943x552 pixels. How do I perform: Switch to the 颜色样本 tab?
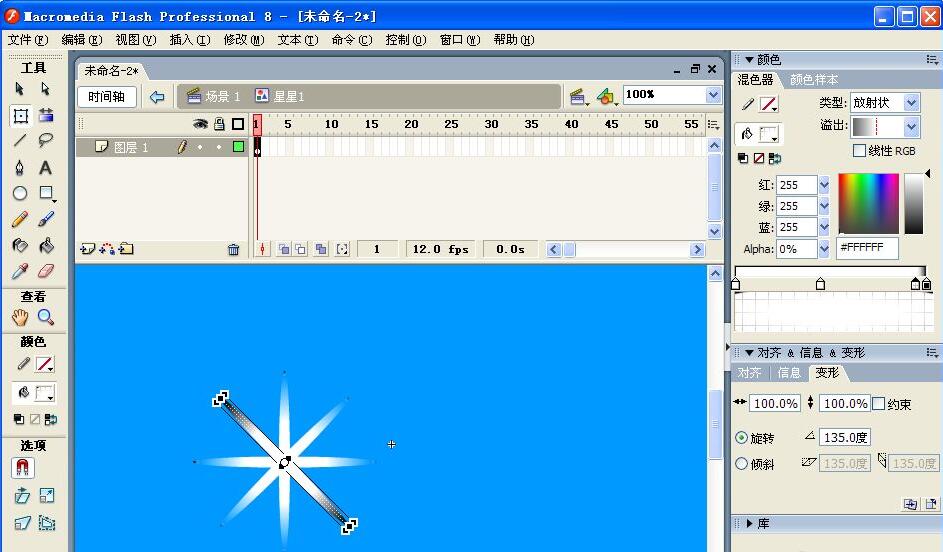814,80
